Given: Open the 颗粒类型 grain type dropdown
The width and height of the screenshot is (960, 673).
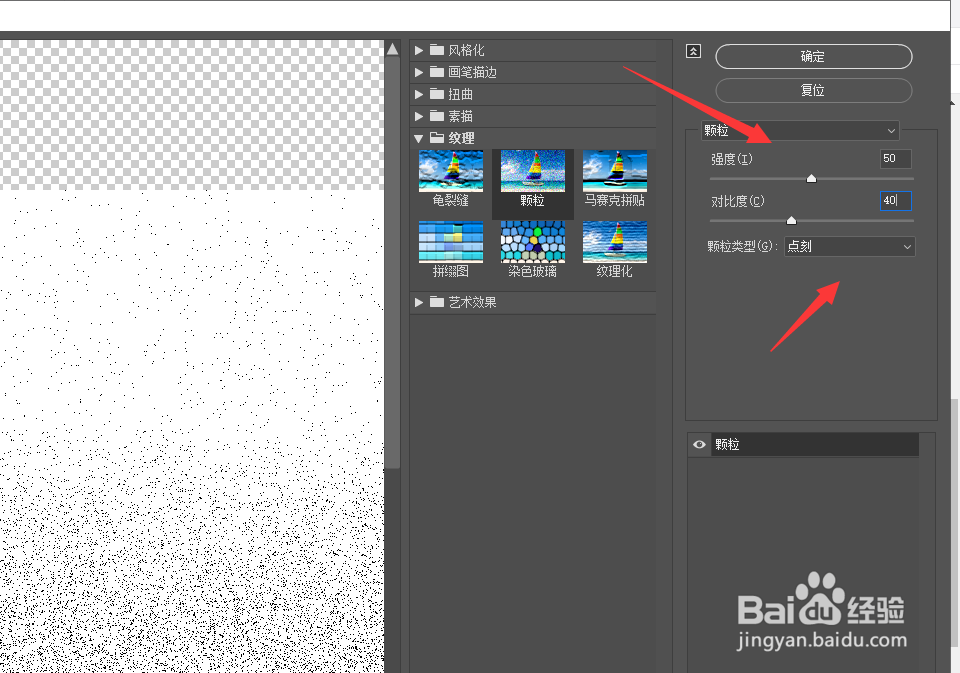Looking at the screenshot, I should (849, 247).
